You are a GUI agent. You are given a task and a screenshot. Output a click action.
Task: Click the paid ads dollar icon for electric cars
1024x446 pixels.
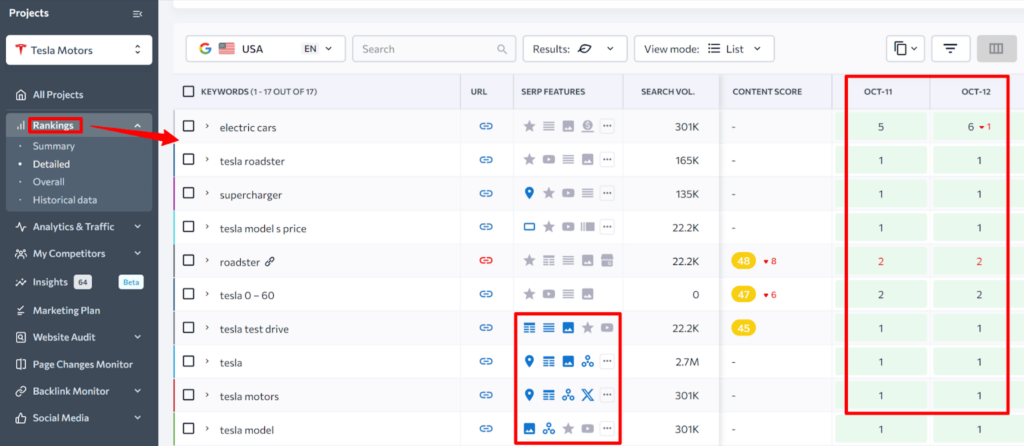coord(587,126)
